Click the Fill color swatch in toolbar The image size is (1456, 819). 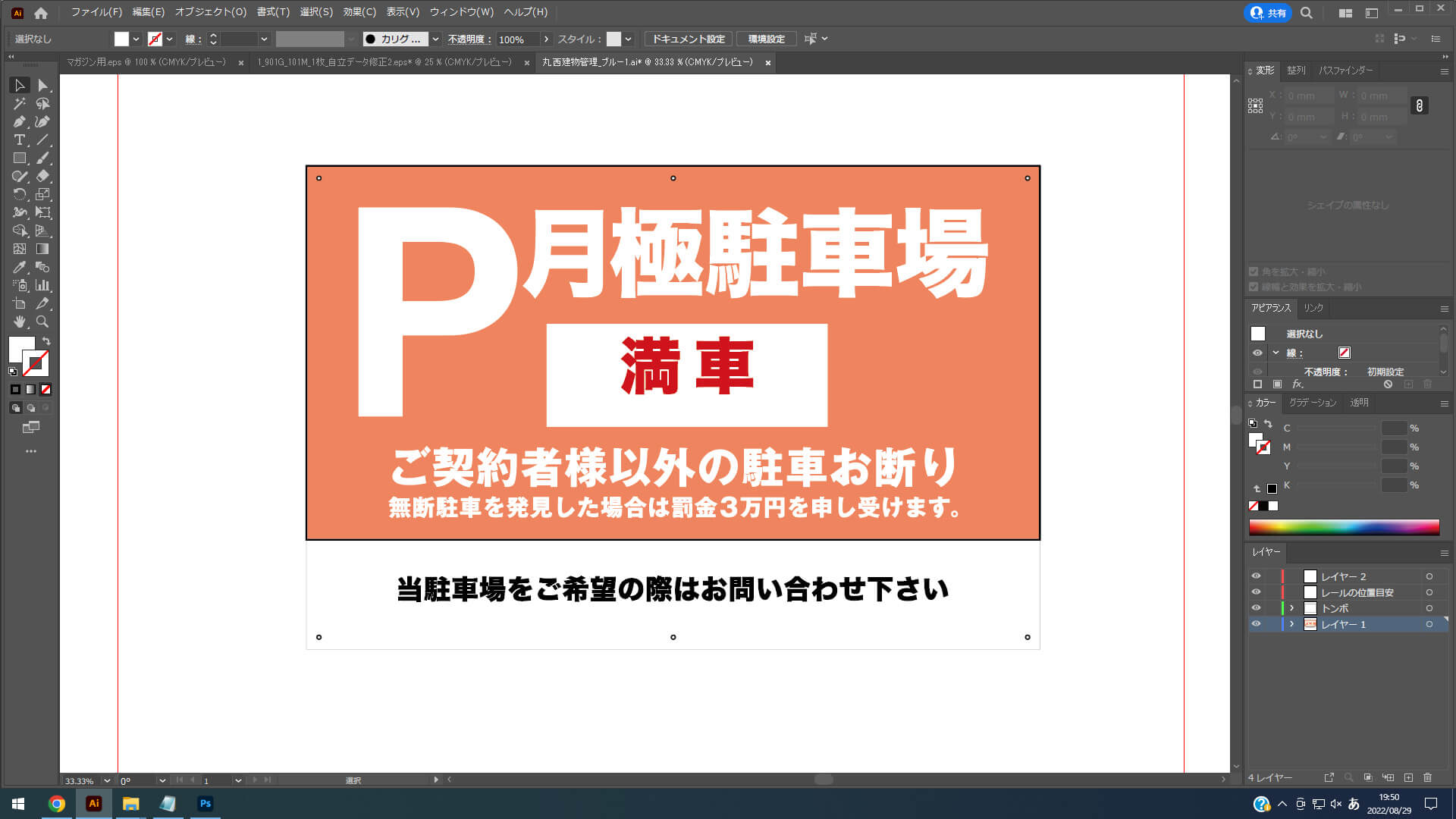21,350
